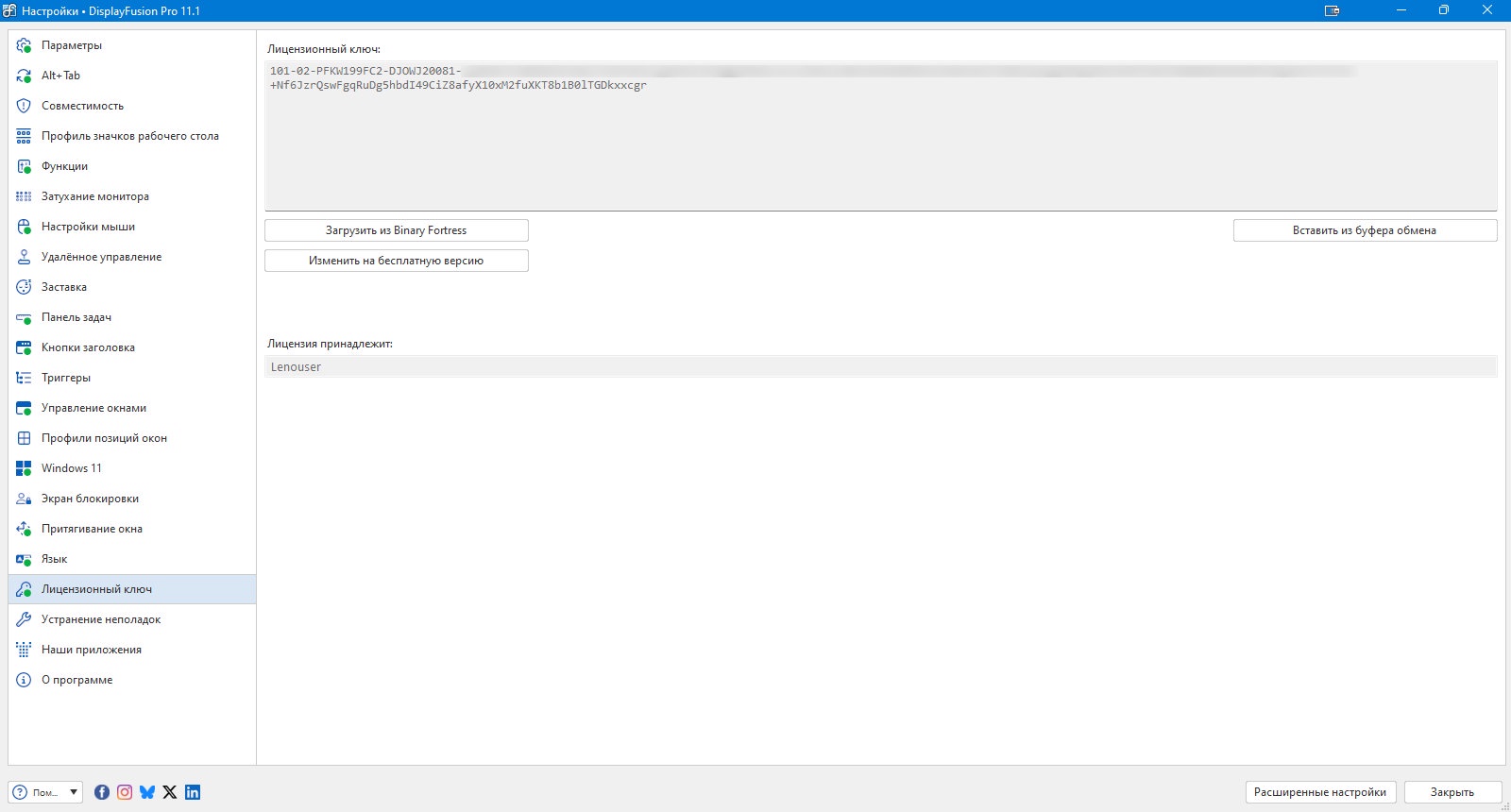Image resolution: width=1511 pixels, height=812 pixels.
Task: Open the Instagram link icon
Action: 125,792
